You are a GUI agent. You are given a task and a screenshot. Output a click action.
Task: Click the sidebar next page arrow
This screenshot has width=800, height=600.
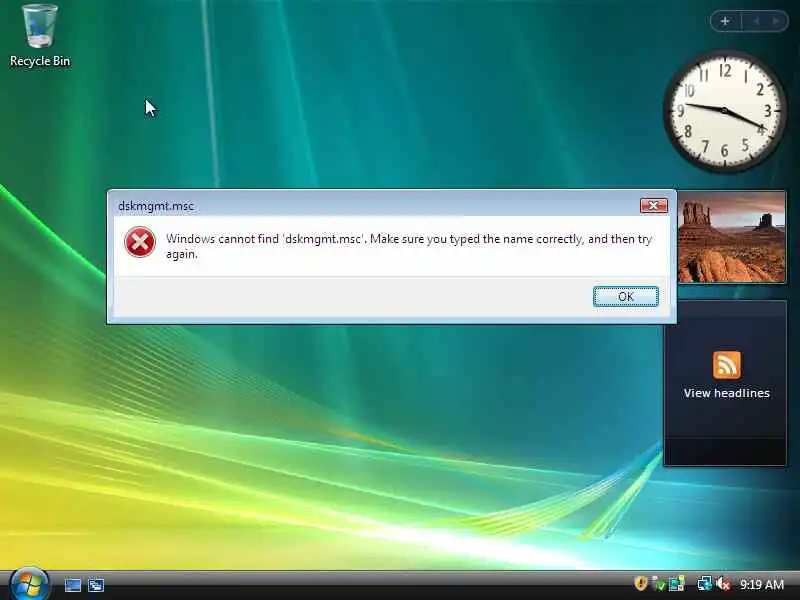click(776, 21)
